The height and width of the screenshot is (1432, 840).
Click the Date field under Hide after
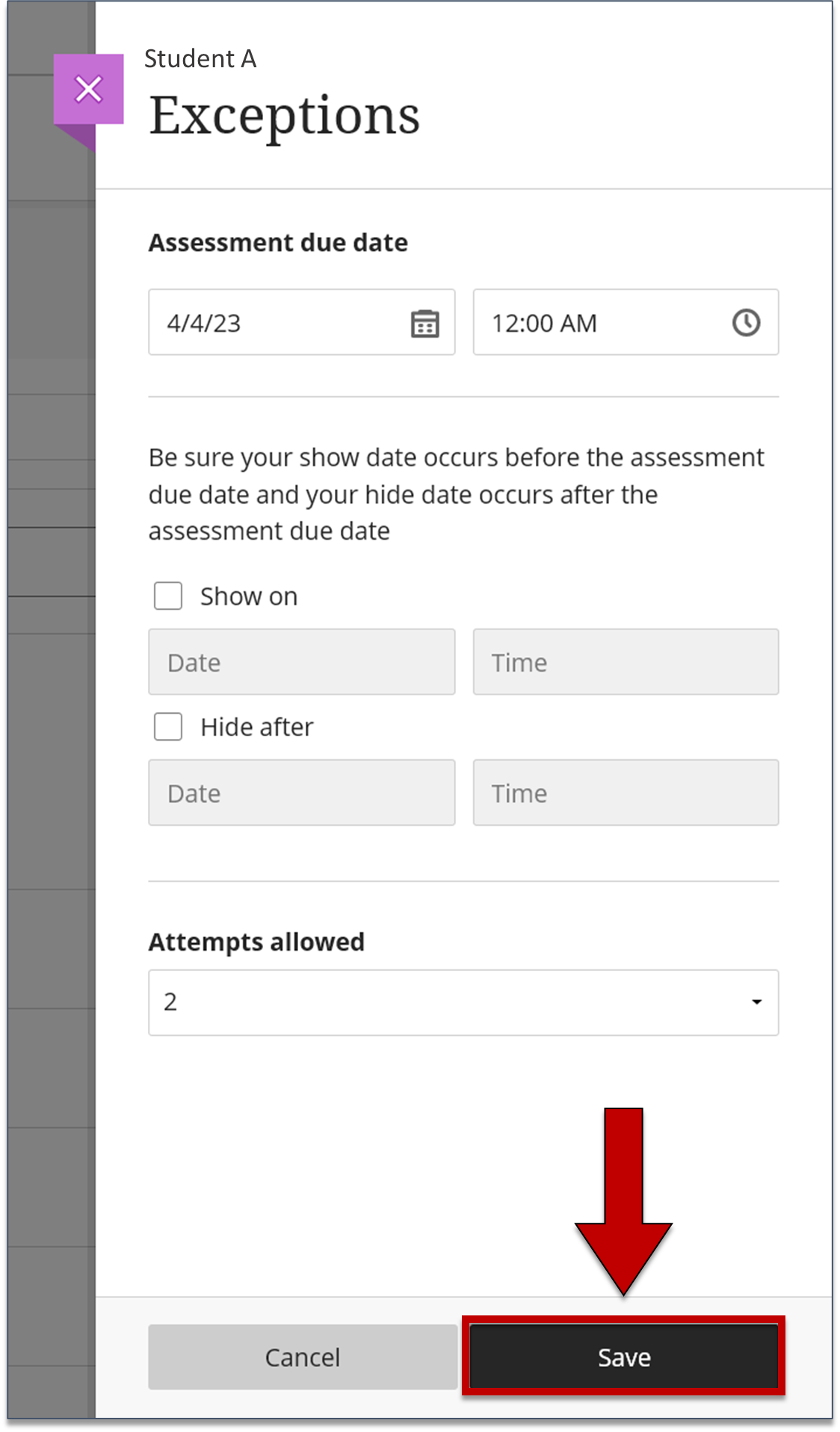[x=301, y=793]
